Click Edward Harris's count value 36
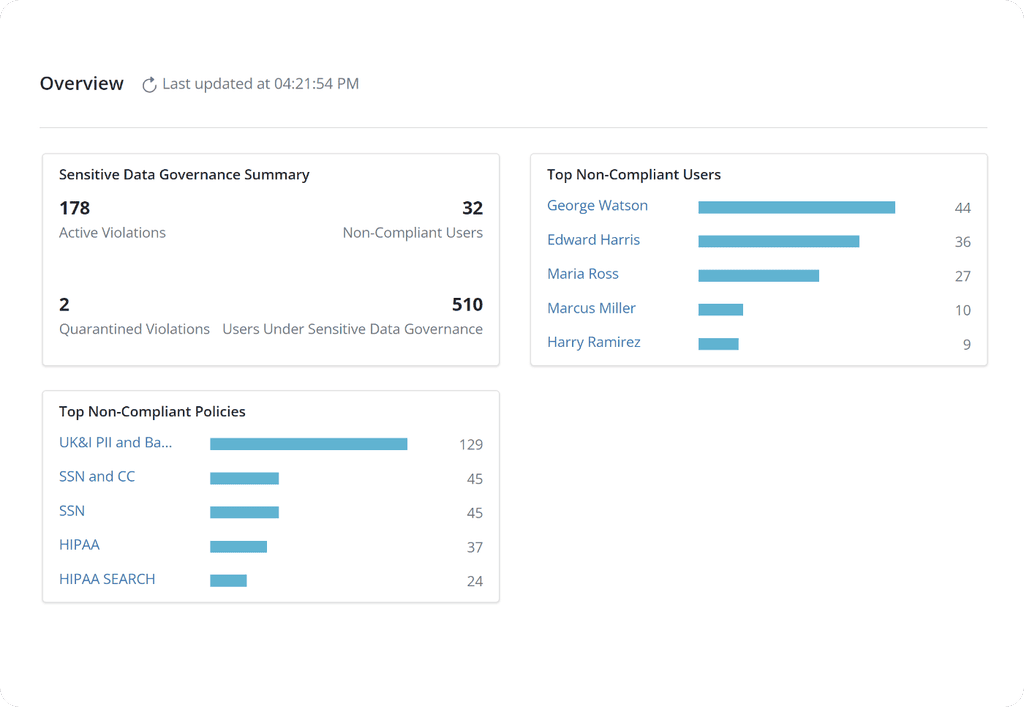The width and height of the screenshot is (1024, 707). tap(962, 241)
